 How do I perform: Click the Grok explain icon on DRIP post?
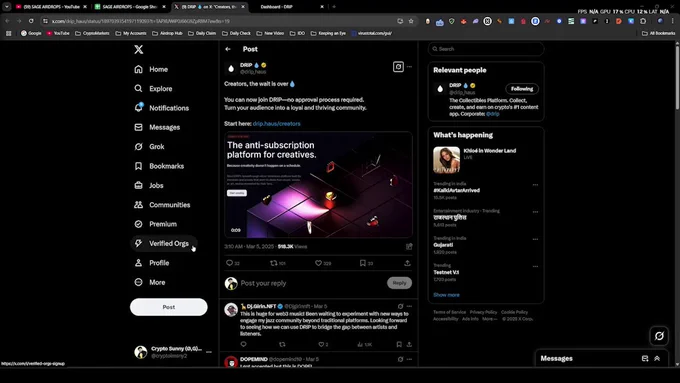[398, 67]
